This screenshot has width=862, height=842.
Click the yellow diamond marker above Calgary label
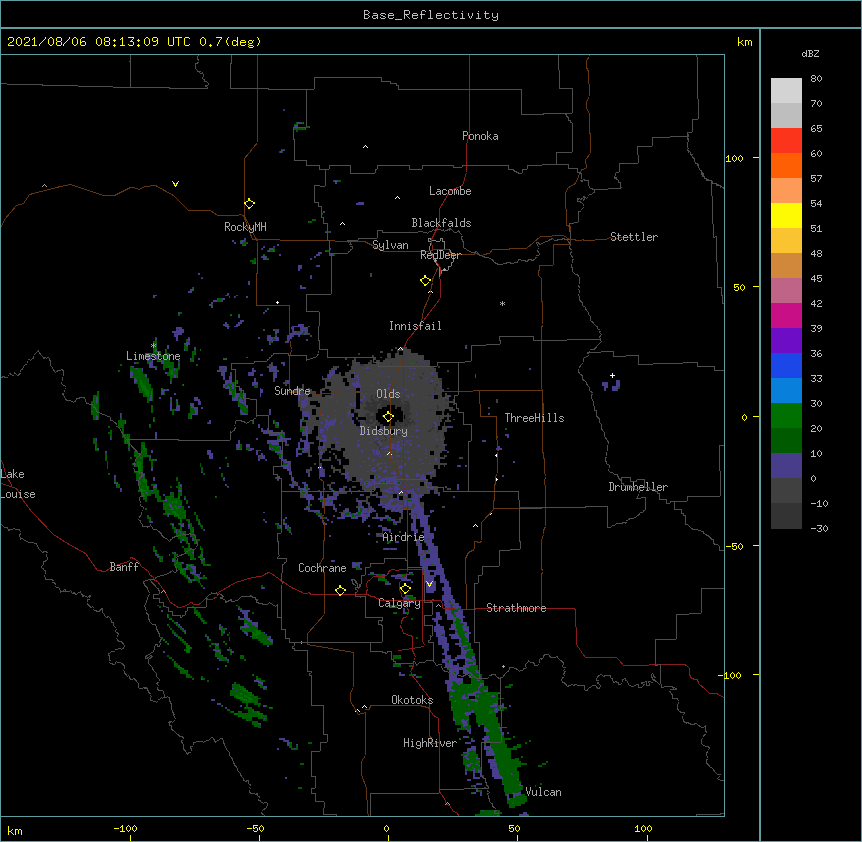pyautogui.click(x=405, y=589)
